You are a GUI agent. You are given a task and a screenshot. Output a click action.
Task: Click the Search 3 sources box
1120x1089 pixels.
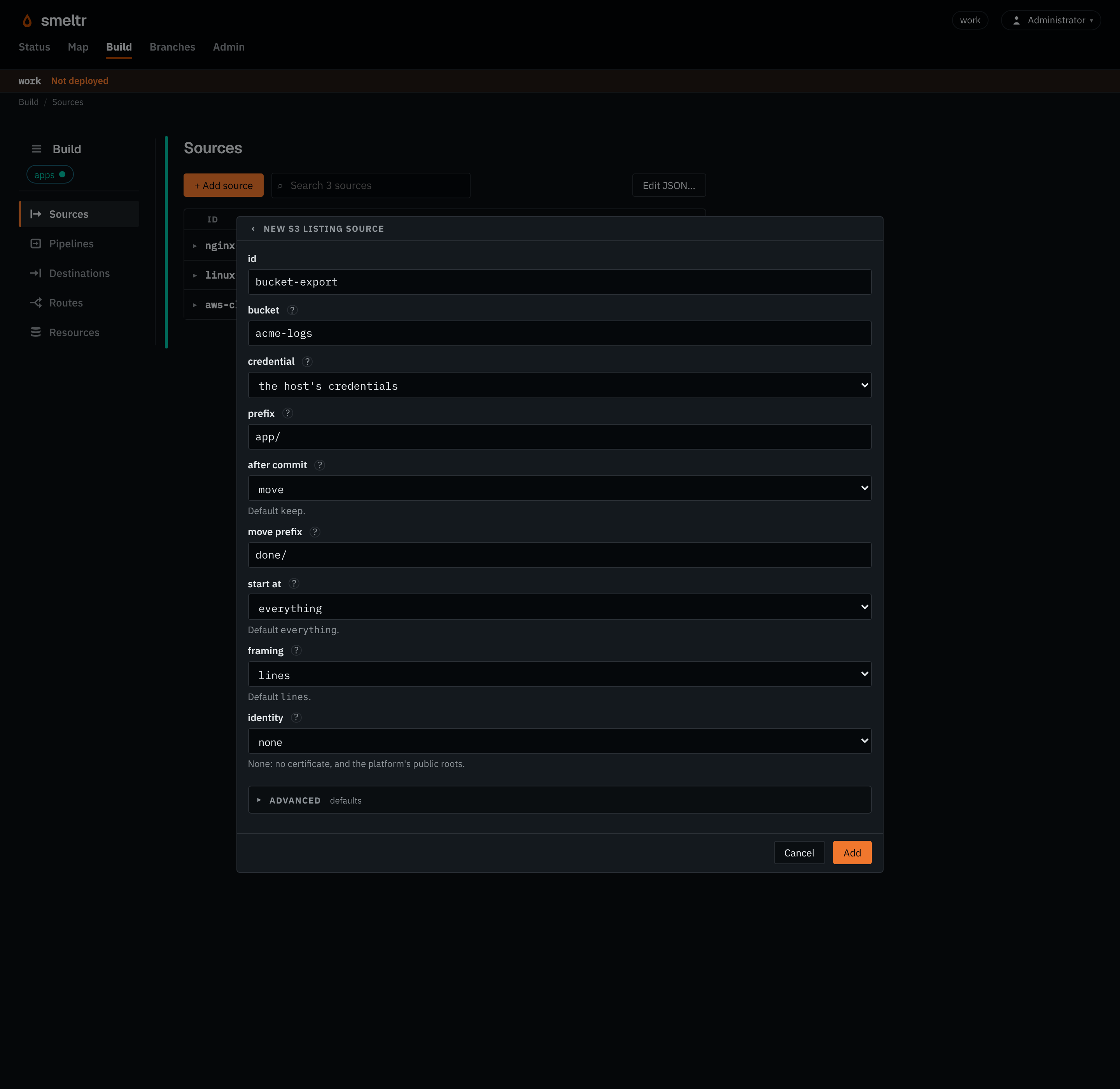(x=371, y=185)
